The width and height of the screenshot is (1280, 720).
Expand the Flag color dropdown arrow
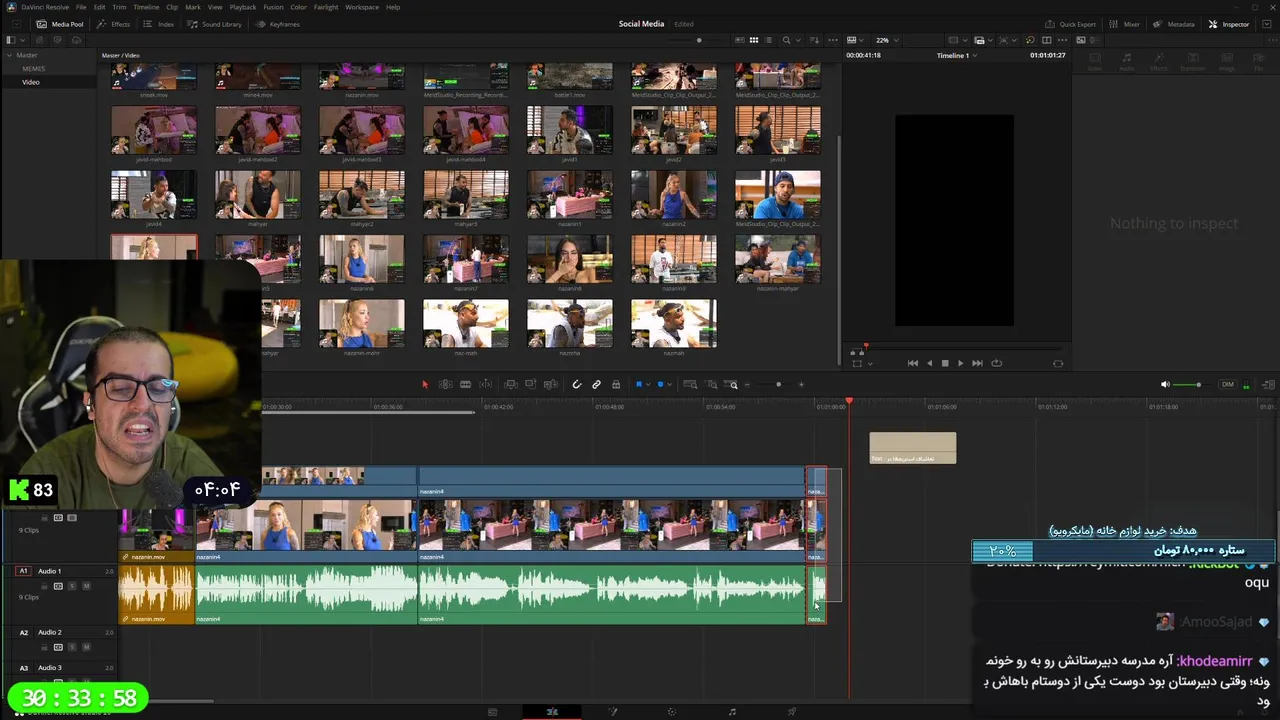(648, 384)
